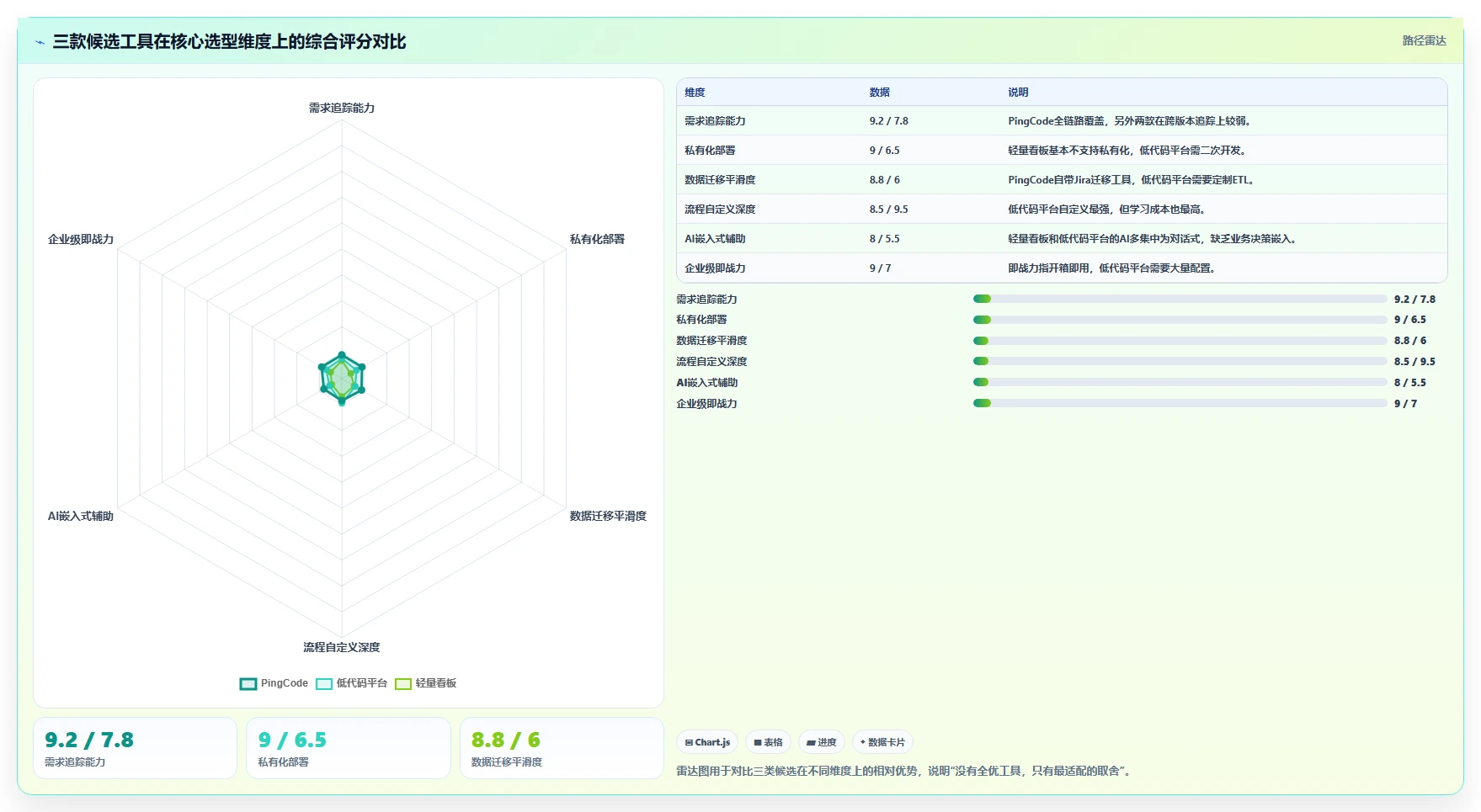Open the 9.2 / 7.8 需求追踪能力 stat card
This screenshot has width=1481, height=812.
(135, 748)
